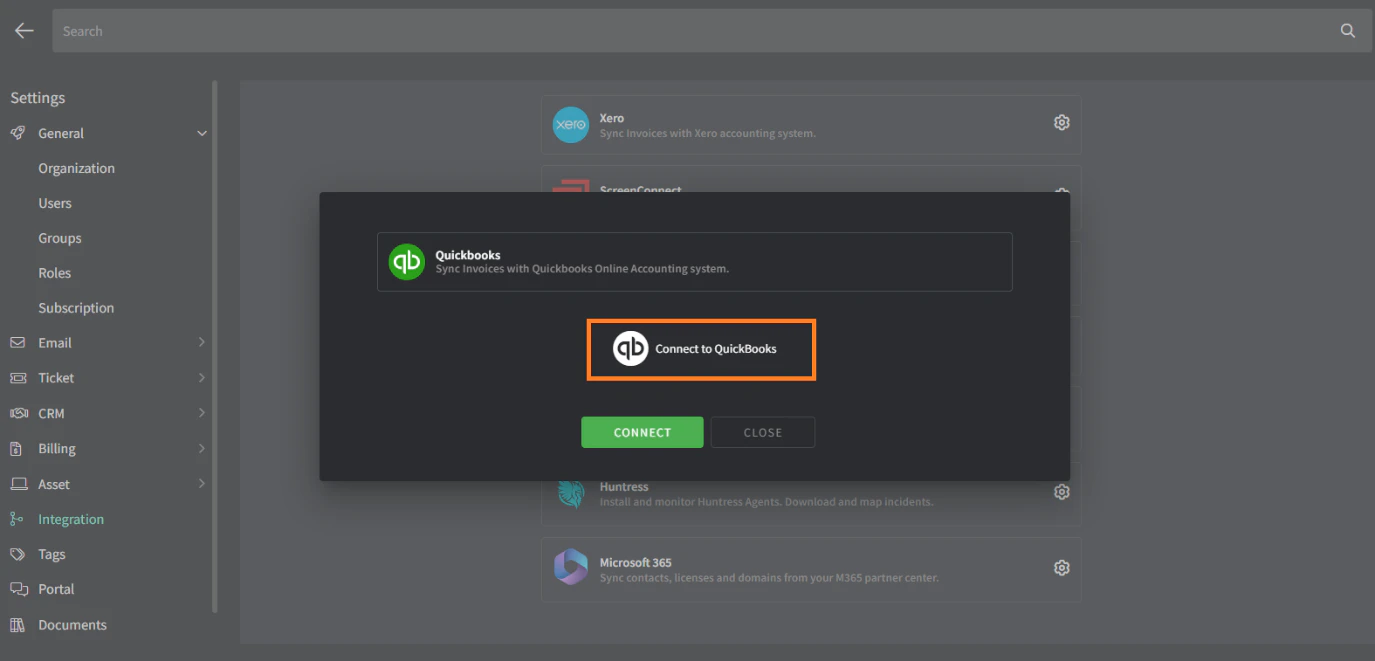Click the Huntress integration title
Screen dimensions: 1375x661
click(x=624, y=486)
